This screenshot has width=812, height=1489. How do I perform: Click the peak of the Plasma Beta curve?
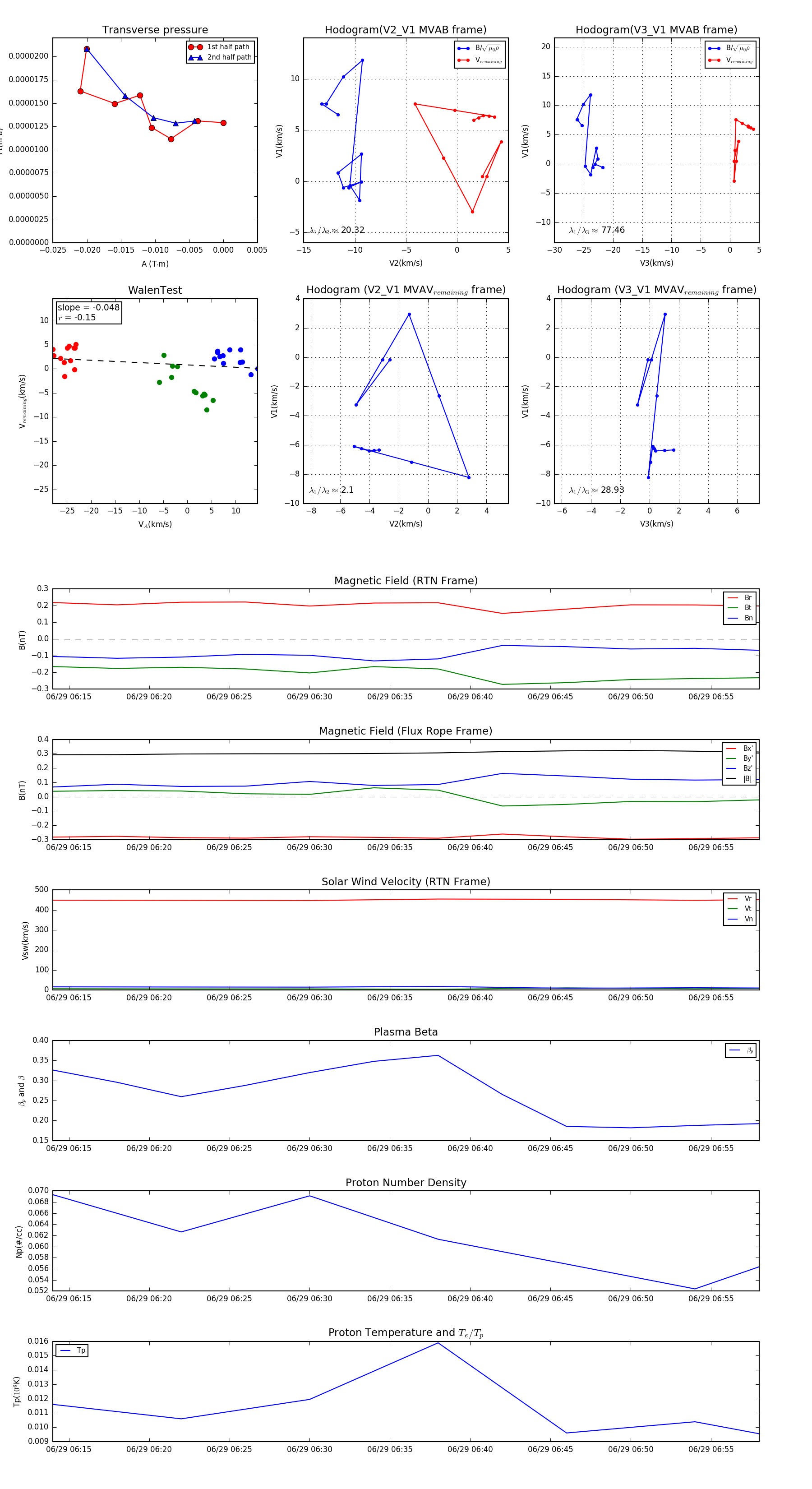click(438, 1055)
